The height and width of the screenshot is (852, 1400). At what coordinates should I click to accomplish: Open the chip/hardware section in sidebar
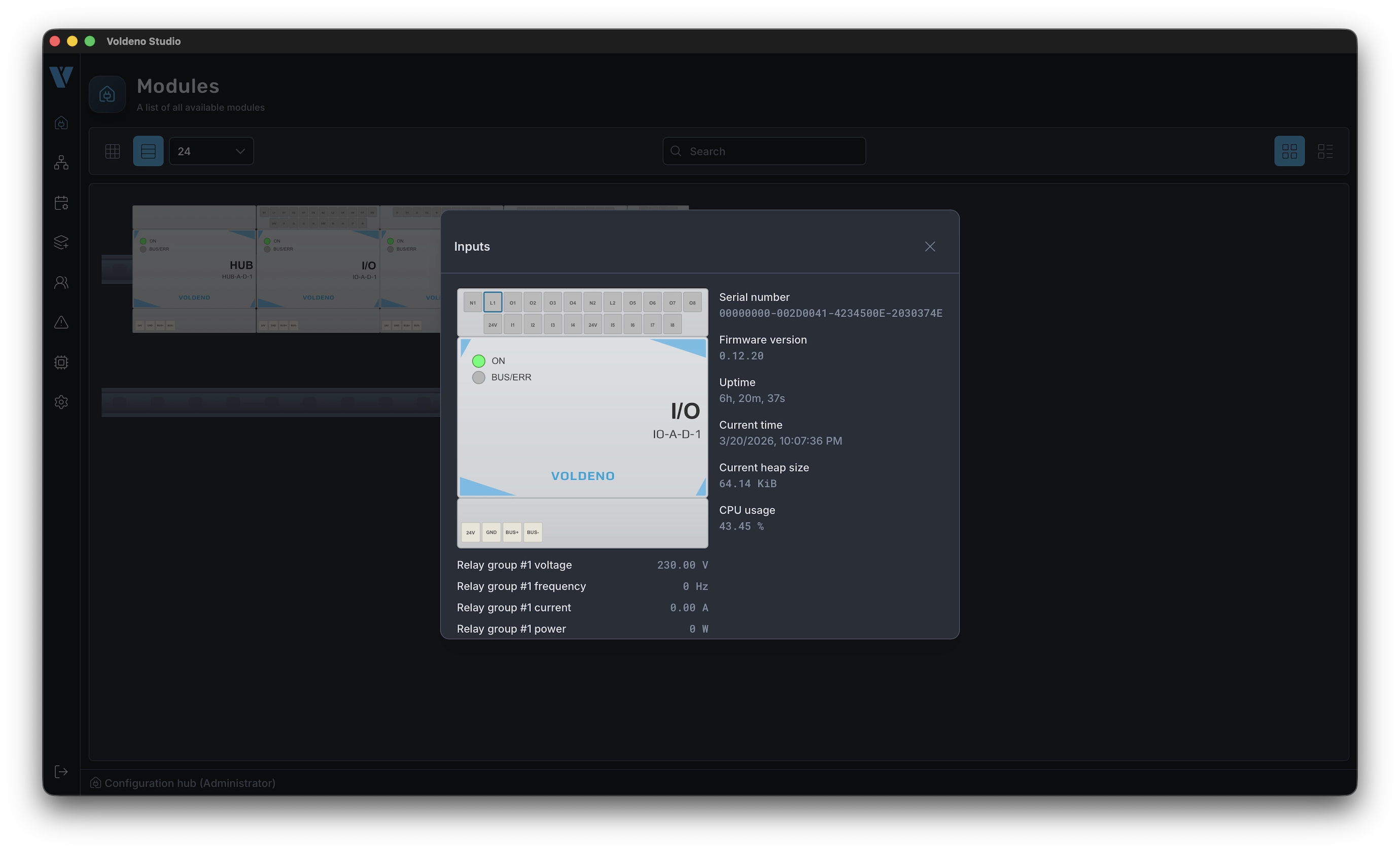click(x=61, y=362)
